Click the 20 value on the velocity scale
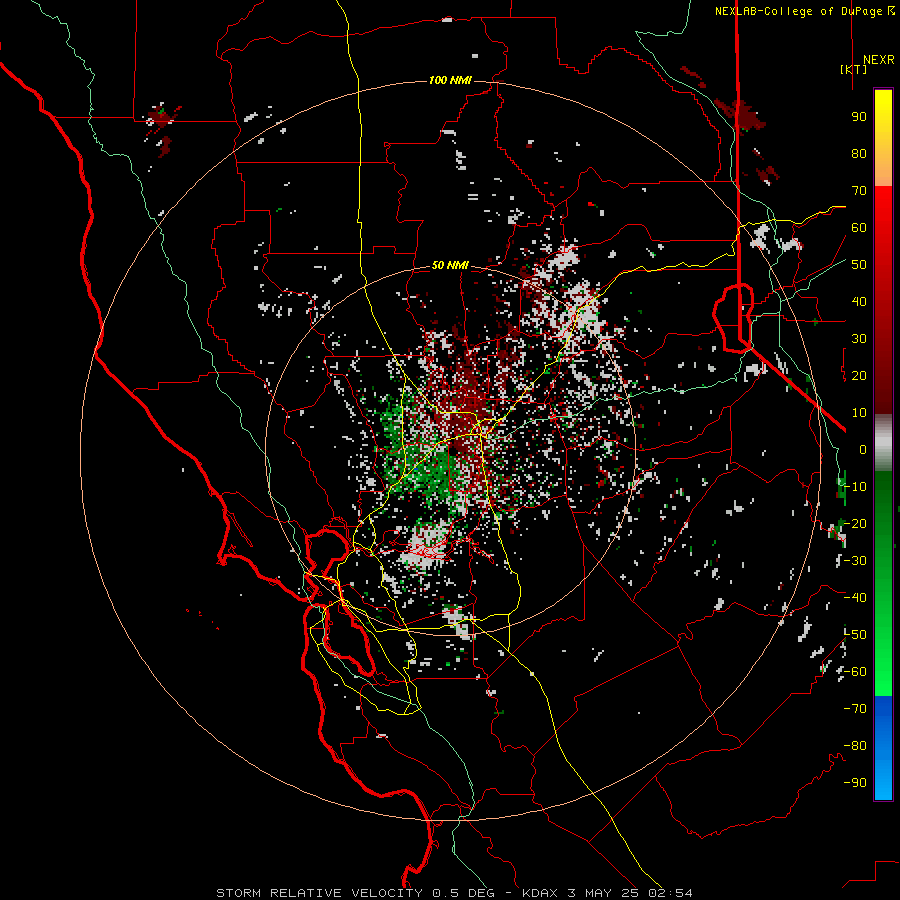 tap(859, 376)
